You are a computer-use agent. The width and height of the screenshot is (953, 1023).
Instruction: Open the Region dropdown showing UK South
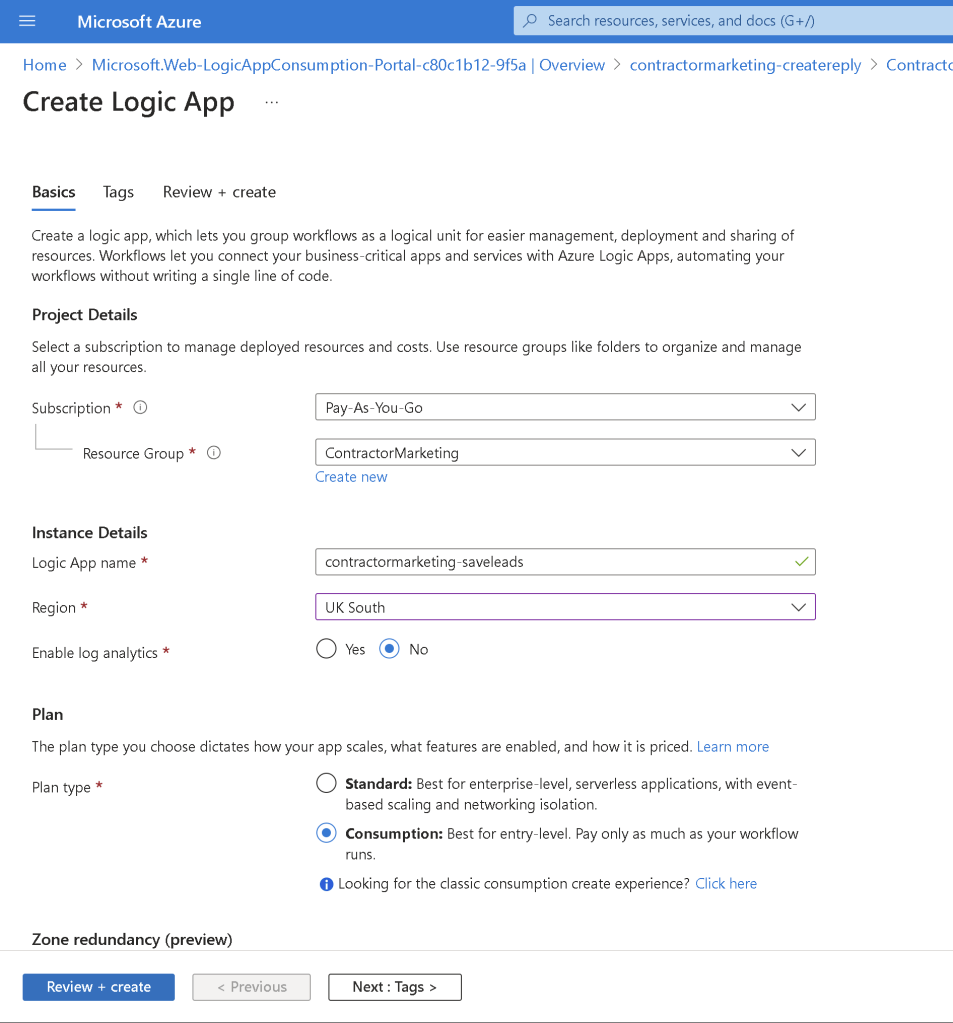pos(565,607)
